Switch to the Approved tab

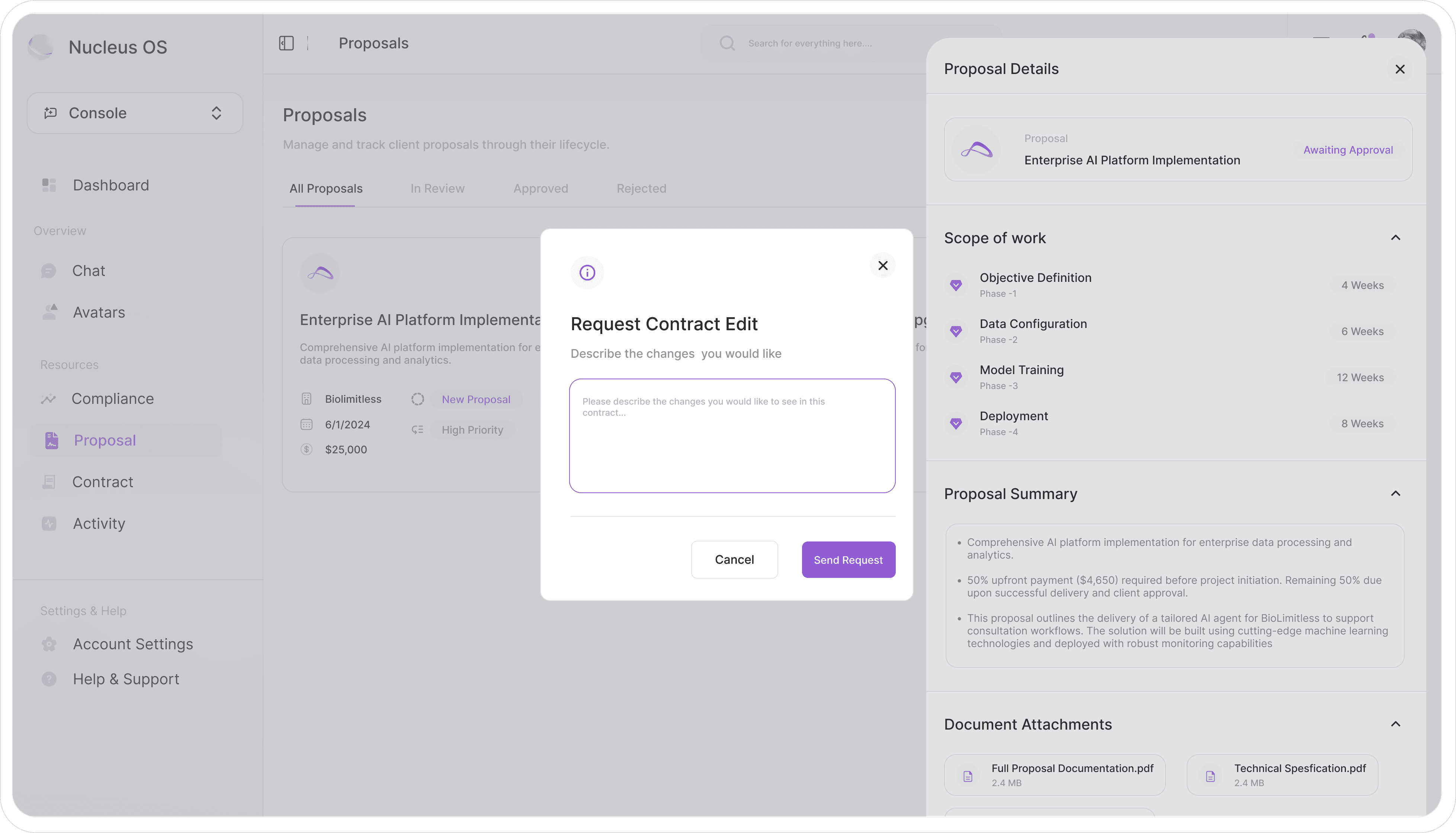[x=540, y=189]
